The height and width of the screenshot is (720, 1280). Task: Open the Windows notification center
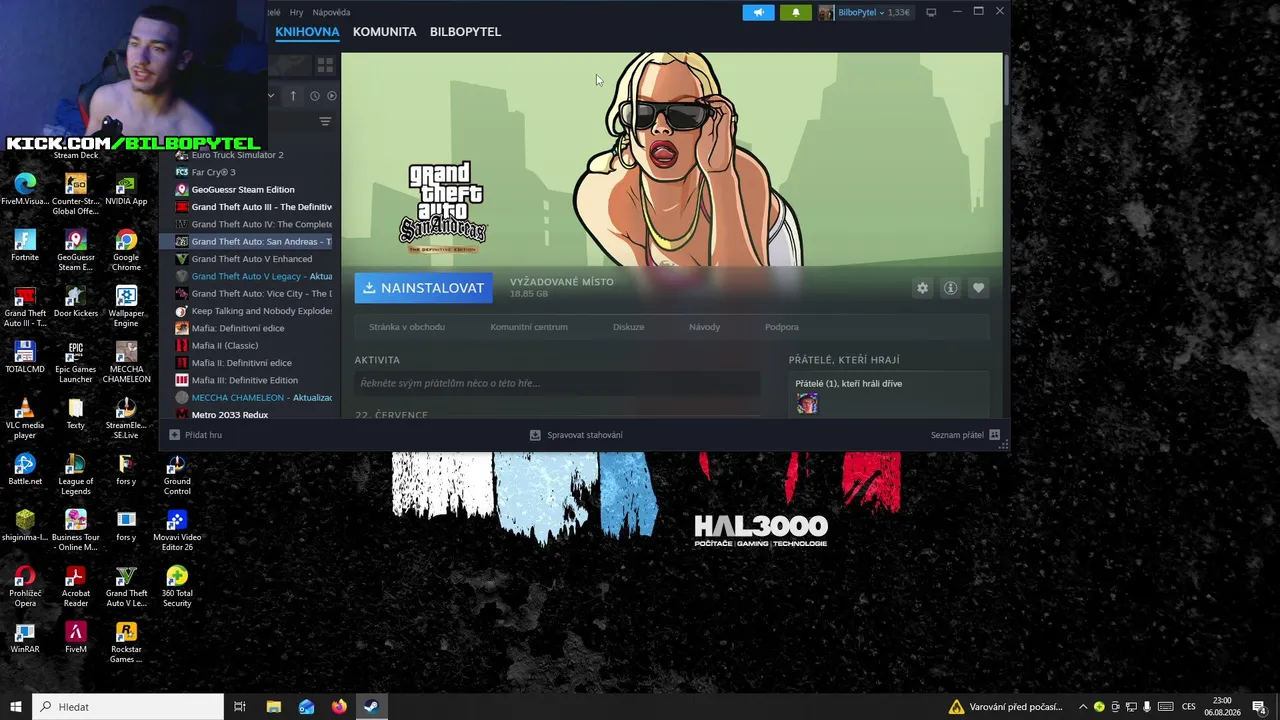click(x=1259, y=707)
